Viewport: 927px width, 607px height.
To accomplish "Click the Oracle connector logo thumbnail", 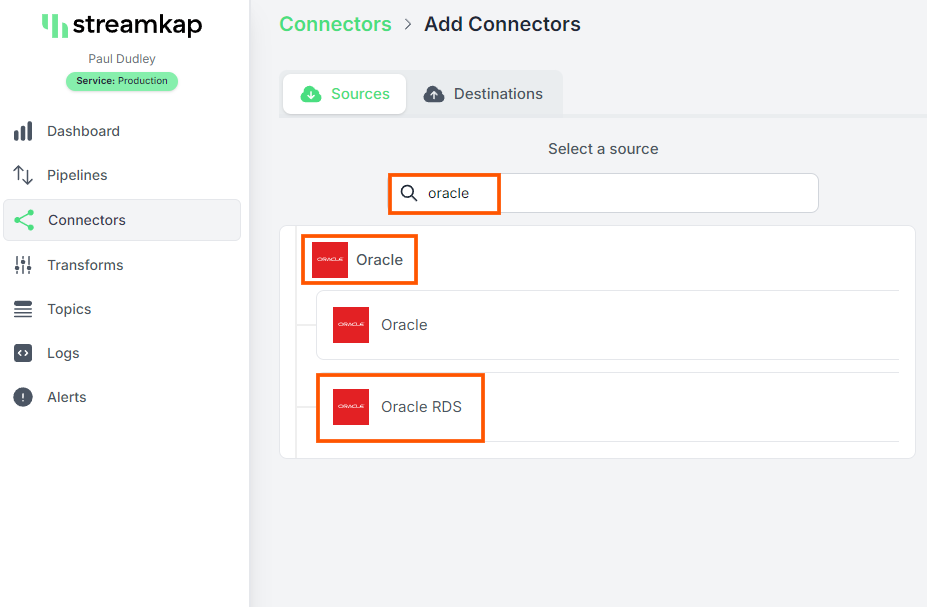I will coord(351,324).
